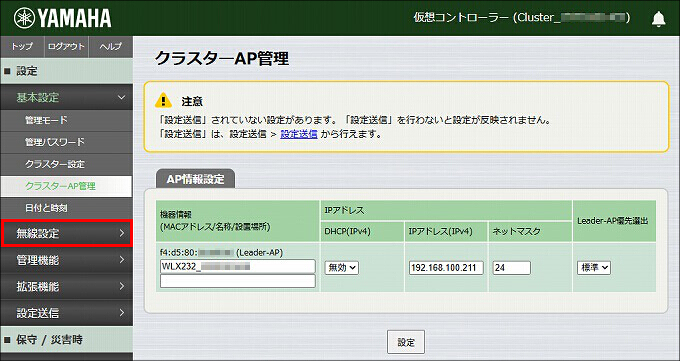Select クラスターAP管理 menu item
Image resolution: width=680 pixels, height=361 pixels.
[66, 187]
